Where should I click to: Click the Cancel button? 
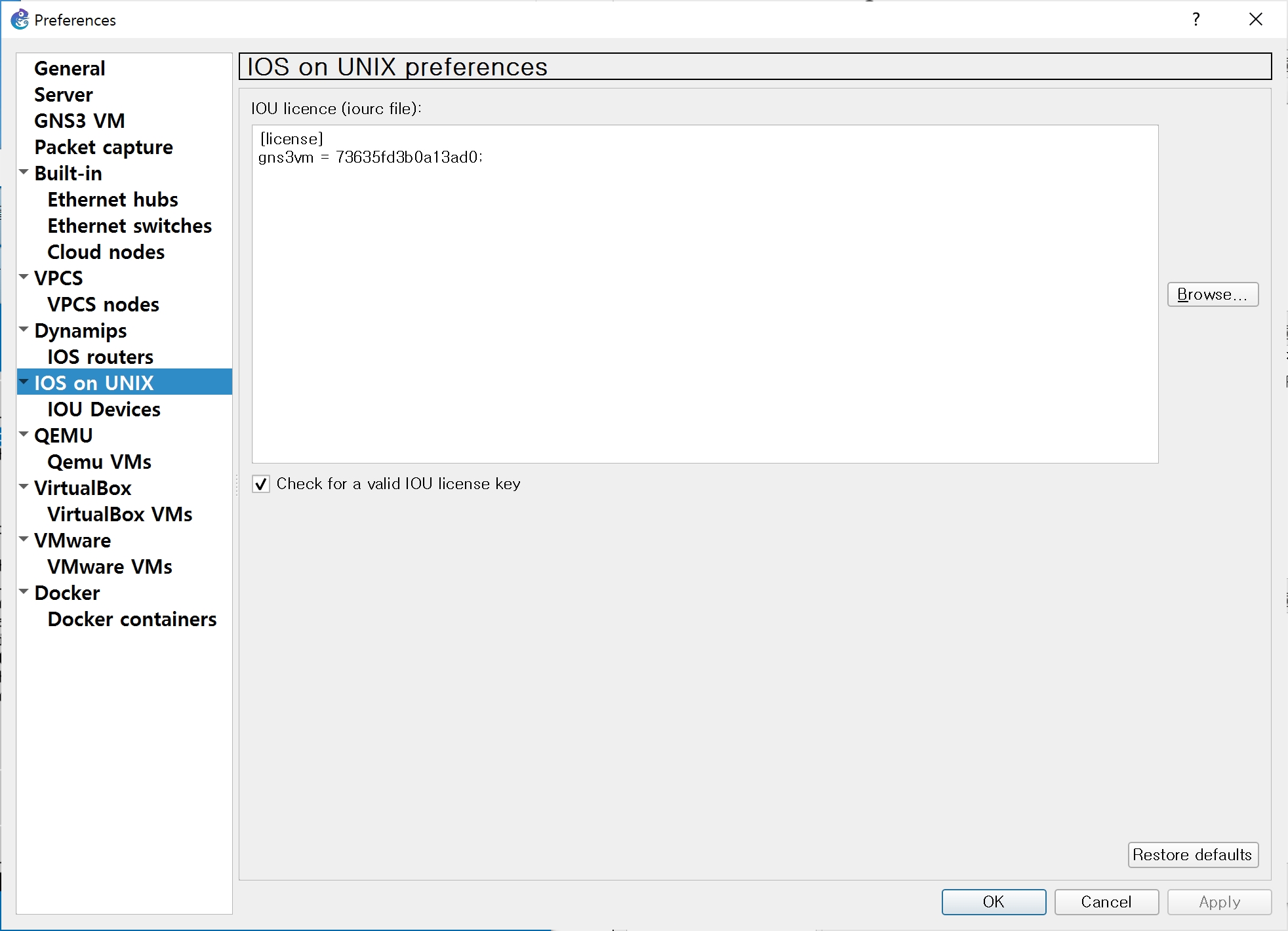(1106, 901)
